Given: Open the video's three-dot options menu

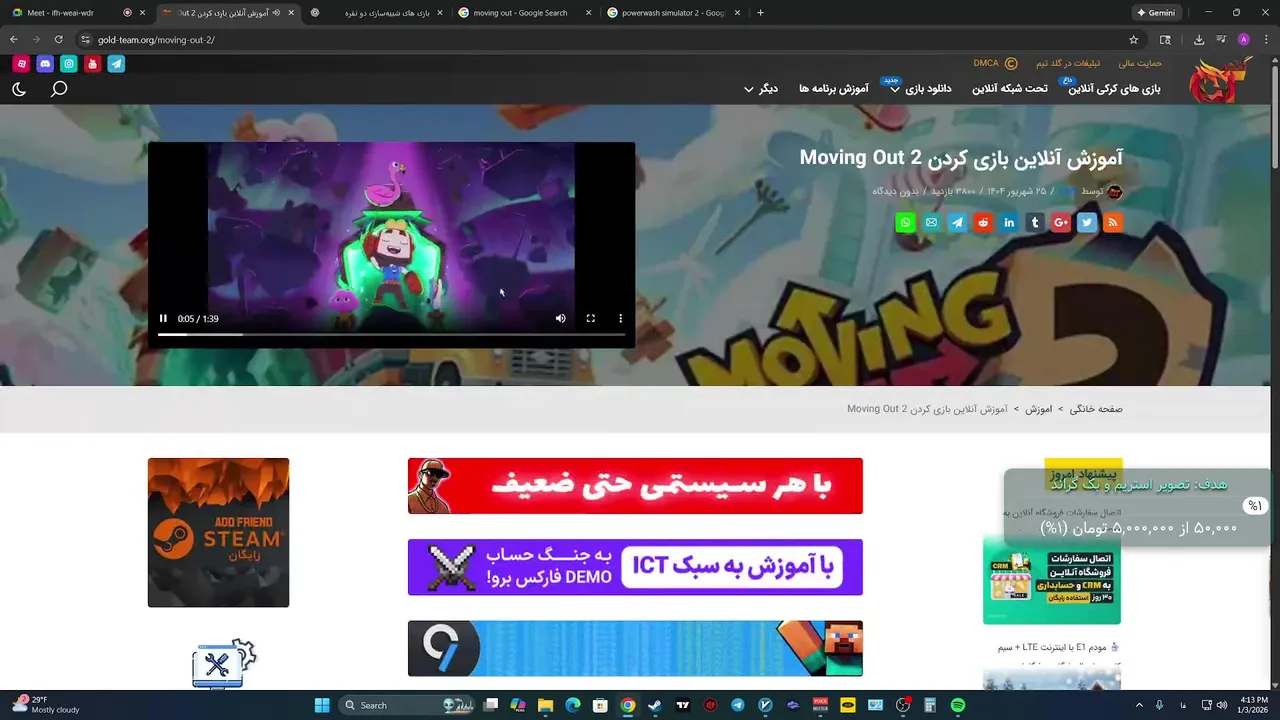Looking at the screenshot, I should [x=620, y=319].
